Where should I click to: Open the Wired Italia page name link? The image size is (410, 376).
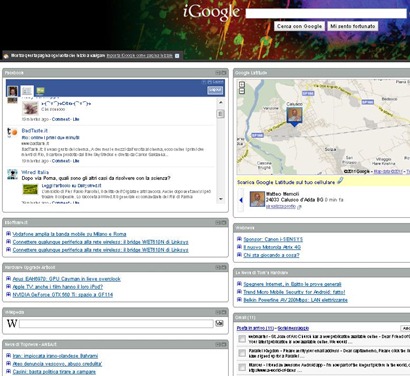coord(35,172)
